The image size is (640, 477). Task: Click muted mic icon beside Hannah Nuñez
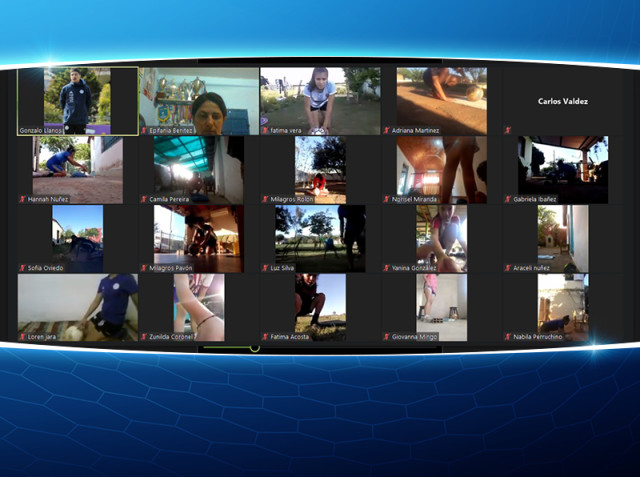(x=22, y=199)
